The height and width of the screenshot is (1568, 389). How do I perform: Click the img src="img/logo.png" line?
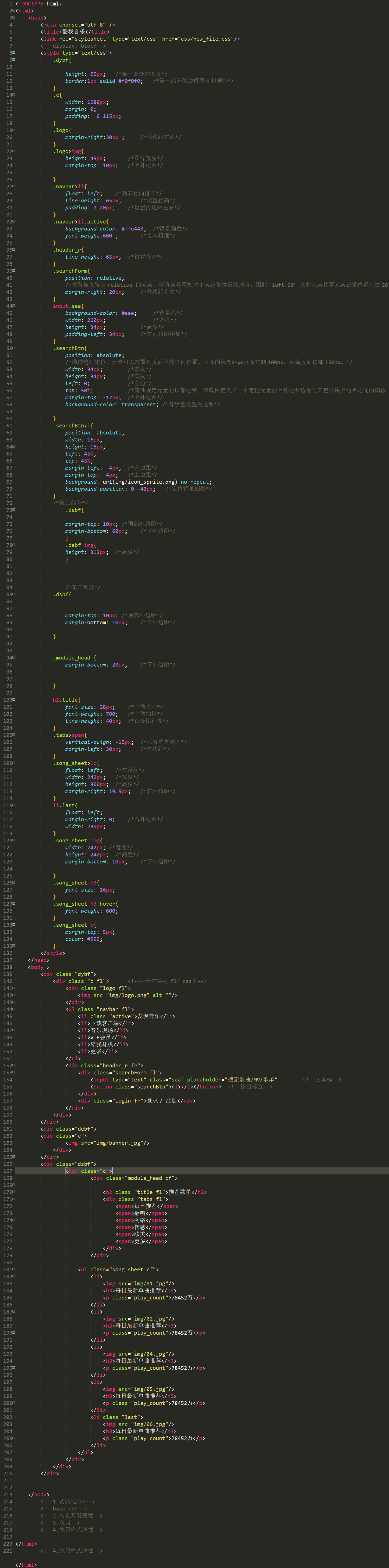(128, 995)
